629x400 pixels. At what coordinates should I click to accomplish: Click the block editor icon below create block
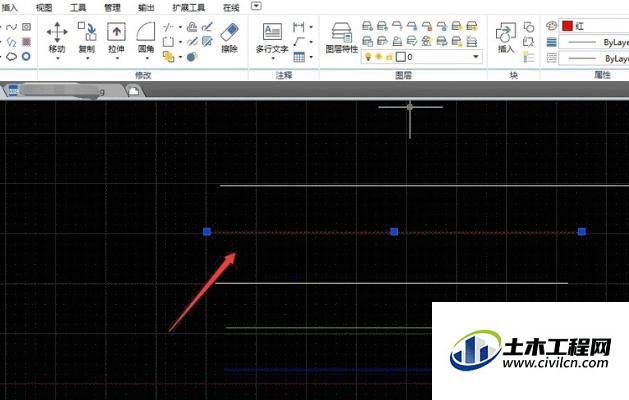[529, 42]
